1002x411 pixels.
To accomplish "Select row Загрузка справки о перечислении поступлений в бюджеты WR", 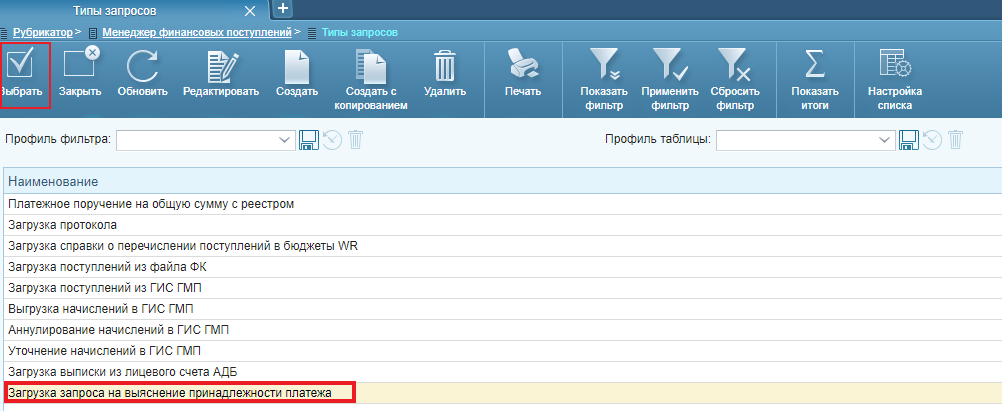I will [501, 246].
